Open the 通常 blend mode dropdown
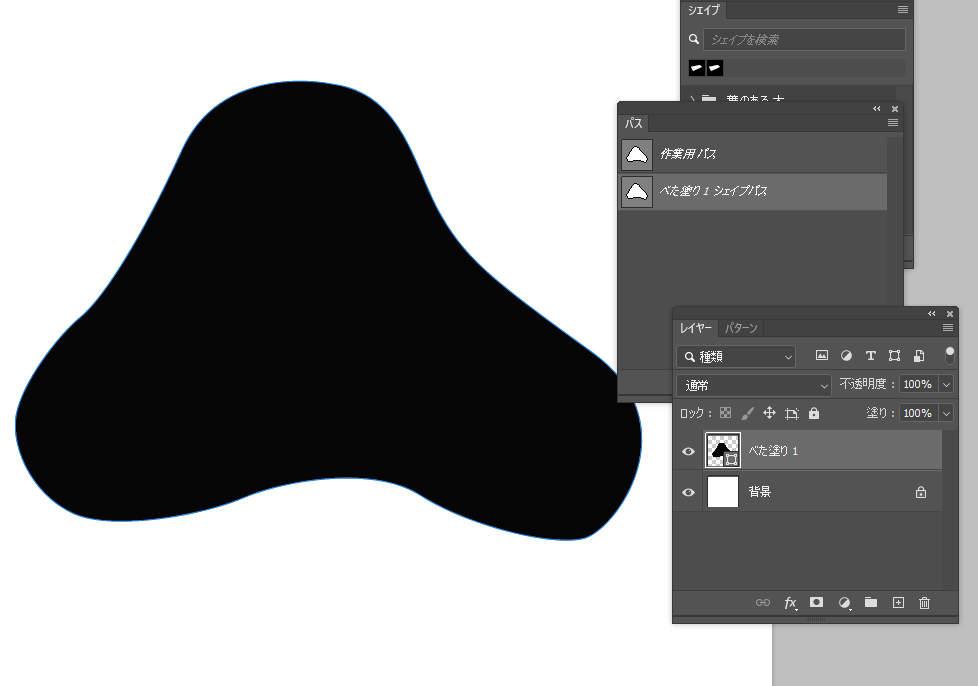Screen dimensions: 978x686 [x=754, y=385]
